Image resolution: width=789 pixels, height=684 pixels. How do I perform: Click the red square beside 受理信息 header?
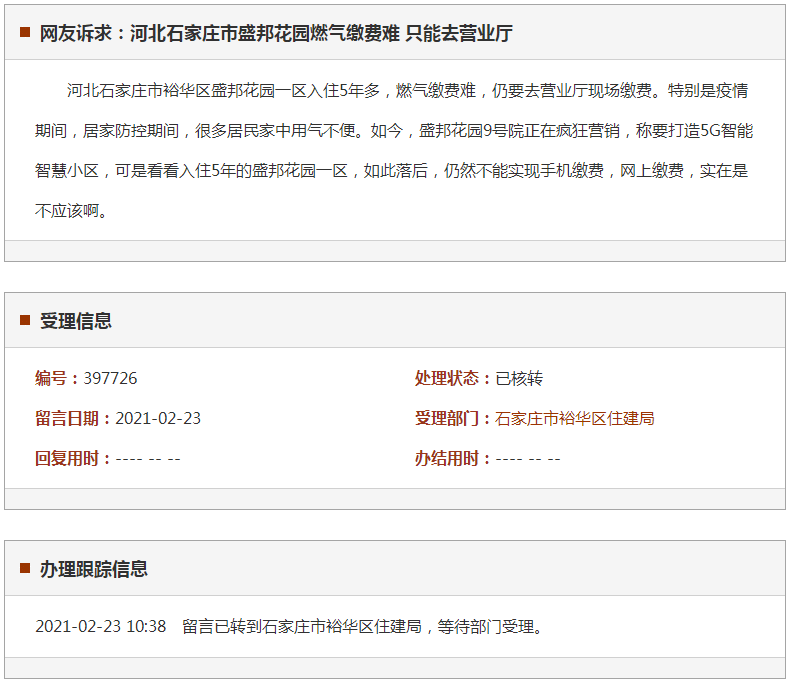point(25,321)
